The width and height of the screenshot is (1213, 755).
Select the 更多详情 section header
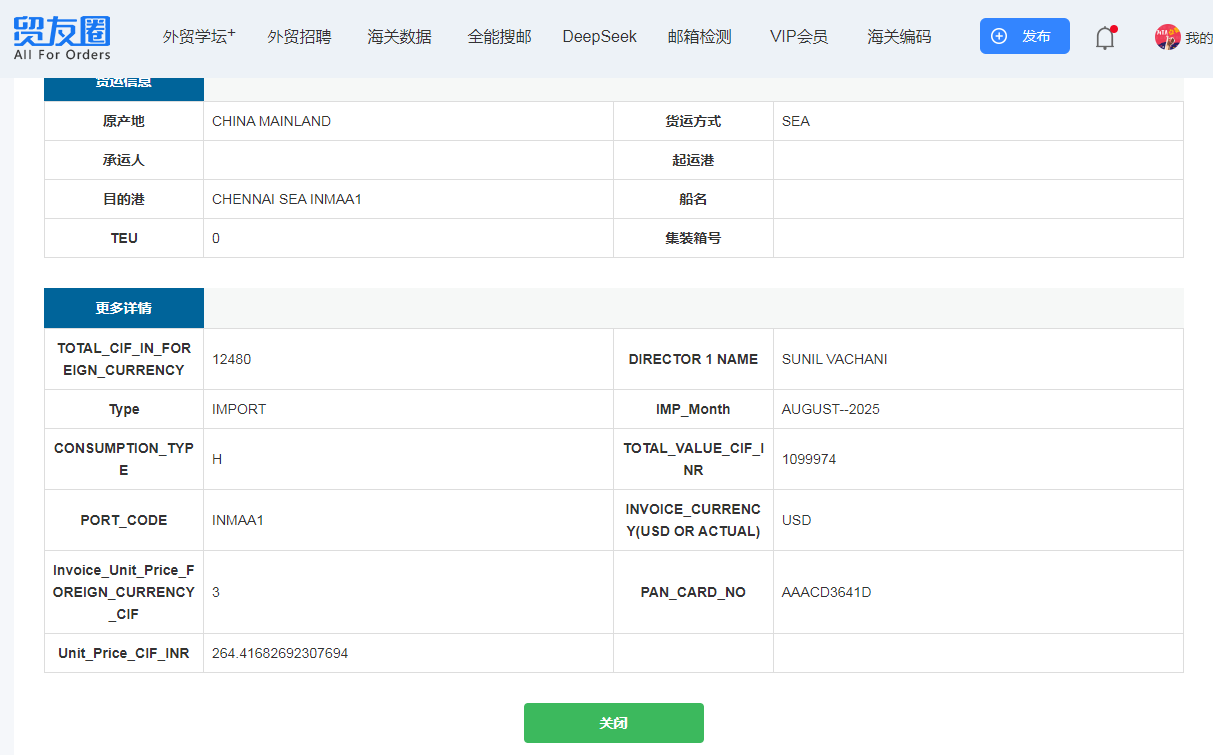124,308
